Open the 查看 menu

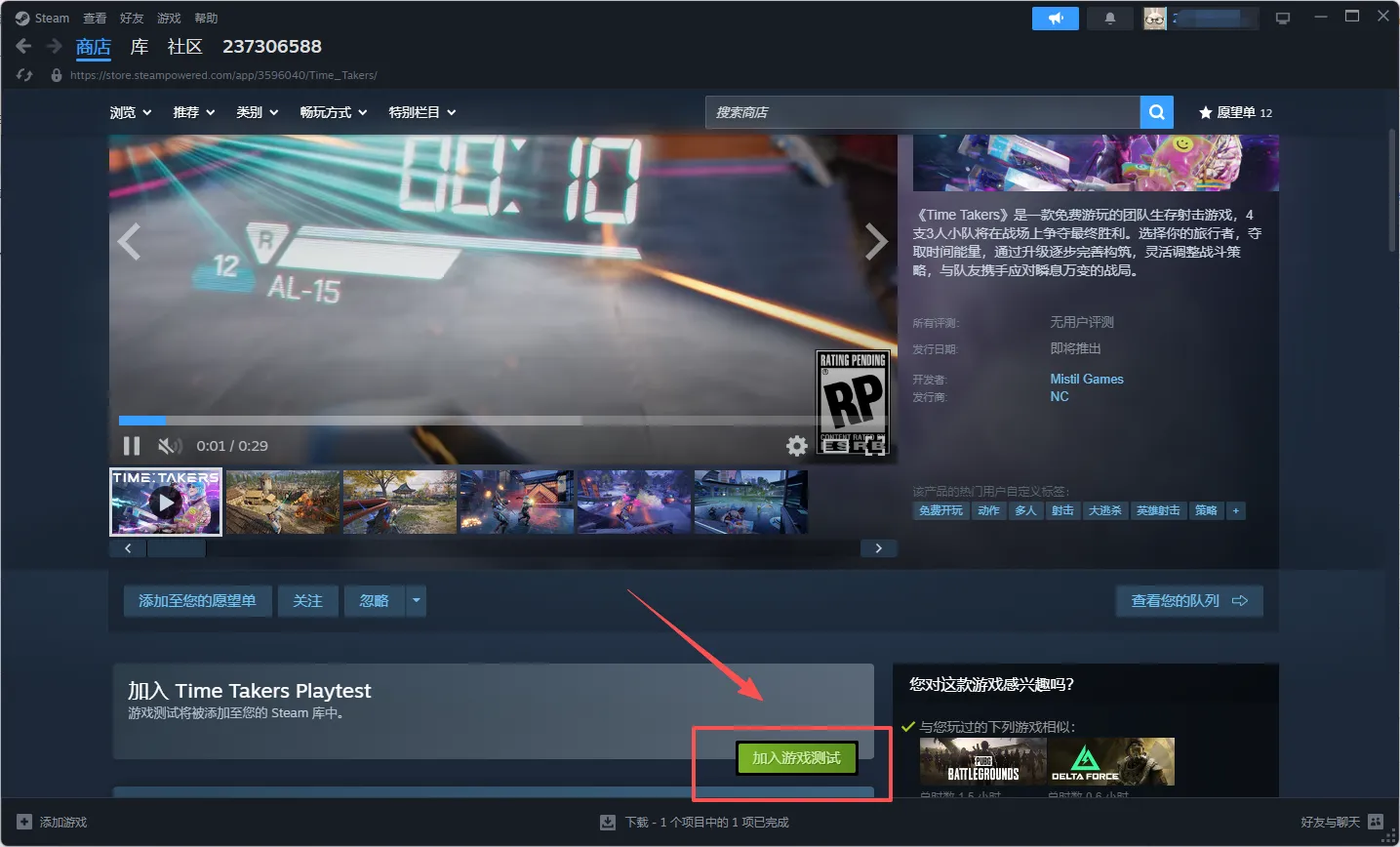coord(95,18)
